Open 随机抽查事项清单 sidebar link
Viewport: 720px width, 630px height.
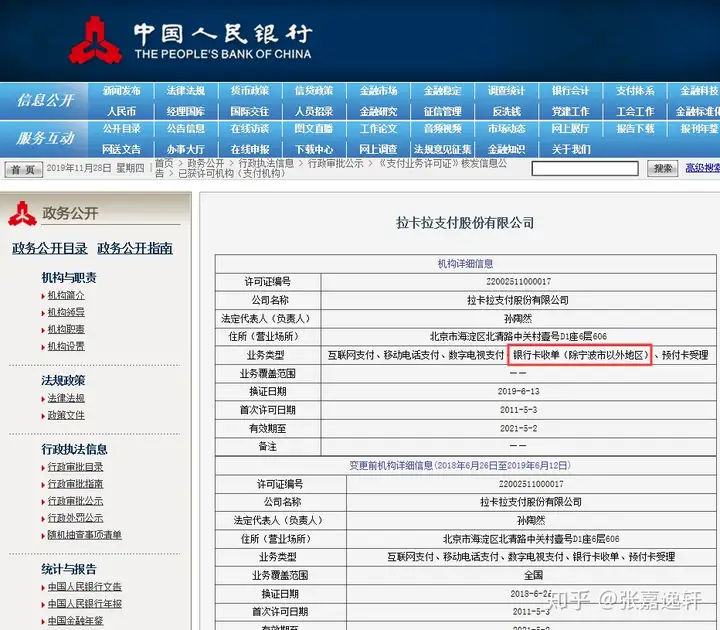pos(84,535)
